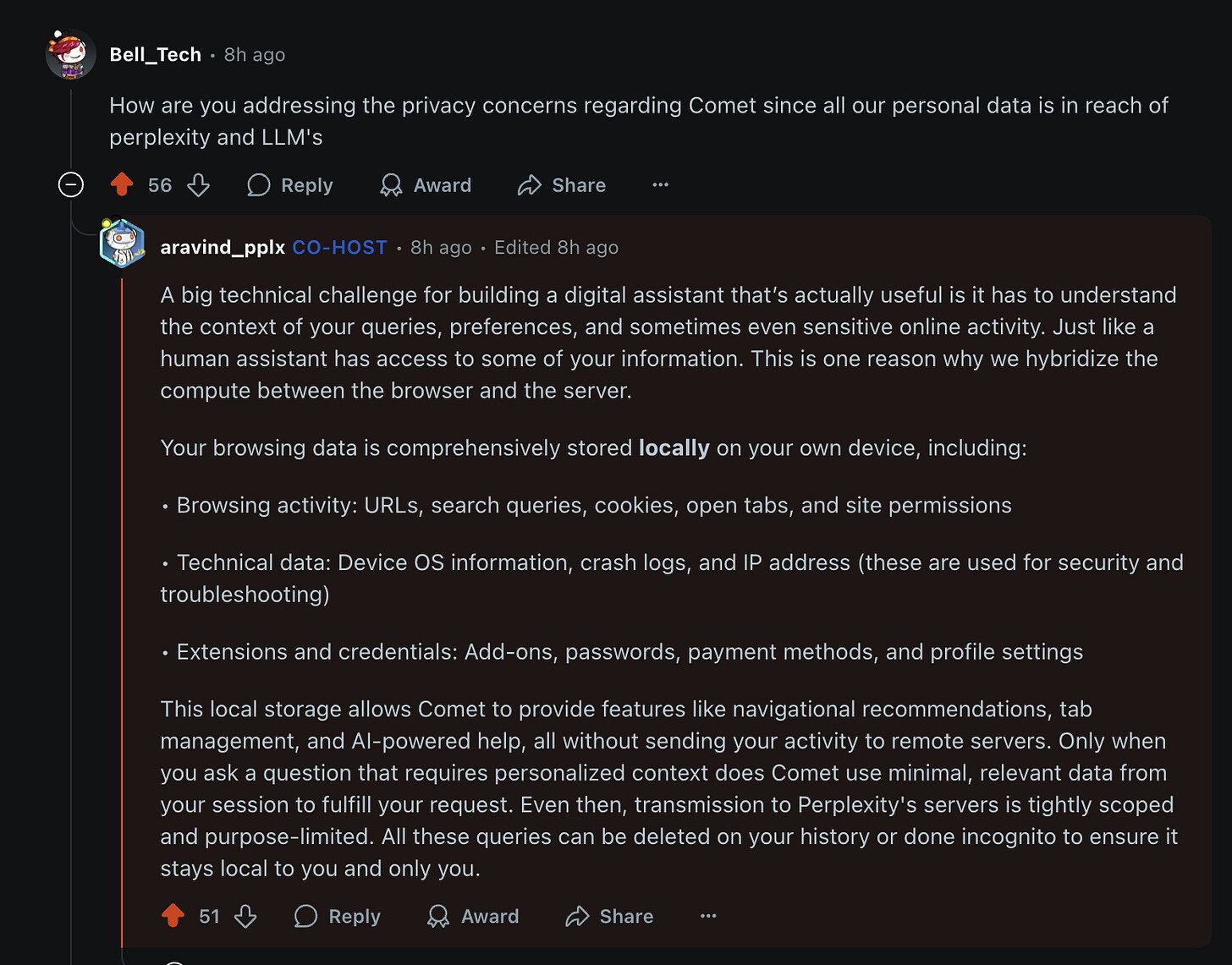
Task: Give an Award to Bell_Tech's comment
Action: pos(426,185)
